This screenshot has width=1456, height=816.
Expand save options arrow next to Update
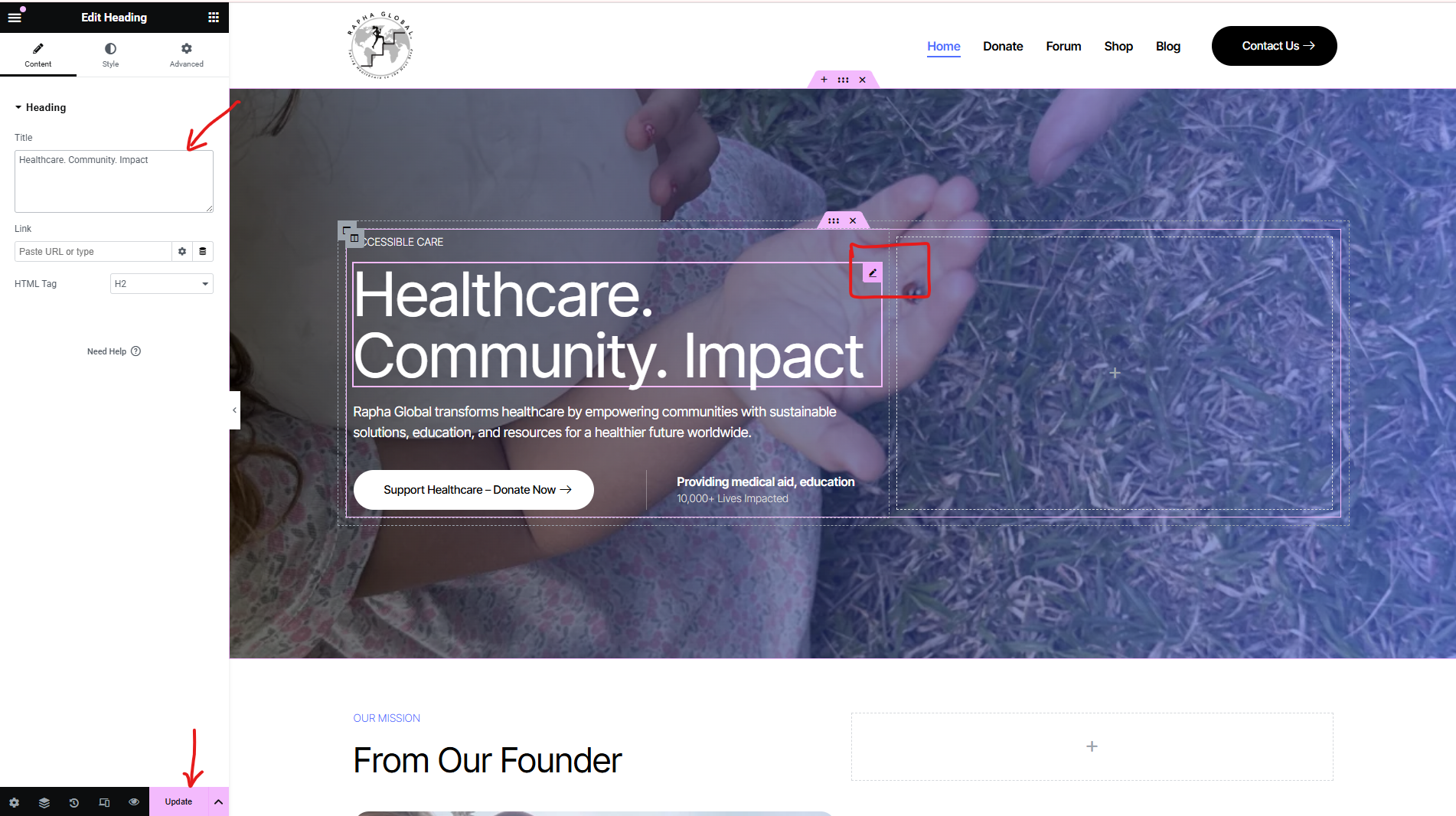pyautogui.click(x=218, y=802)
